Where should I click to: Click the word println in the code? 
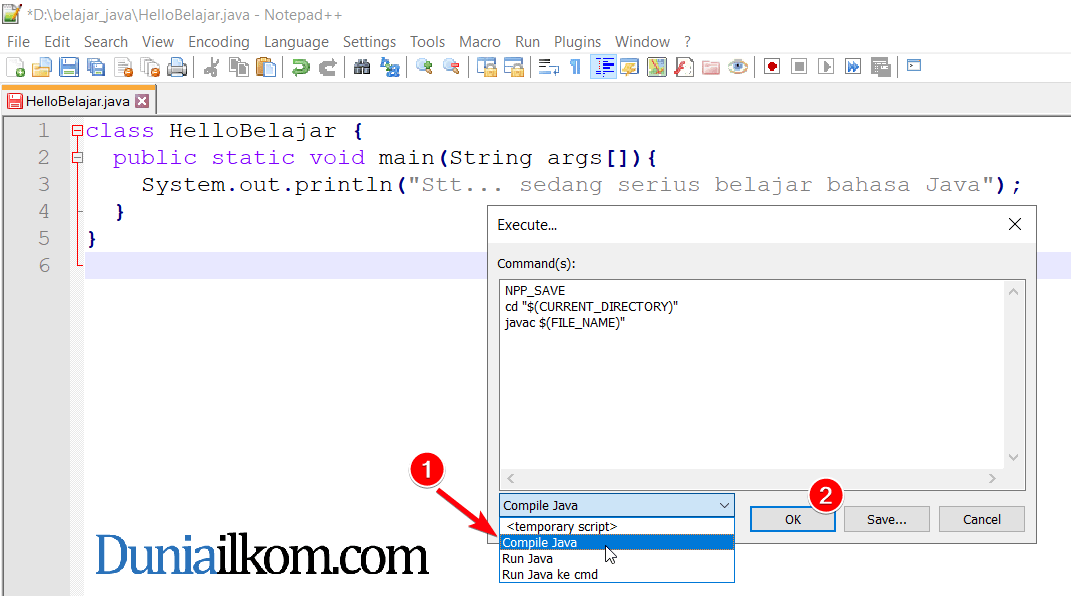pos(344,185)
